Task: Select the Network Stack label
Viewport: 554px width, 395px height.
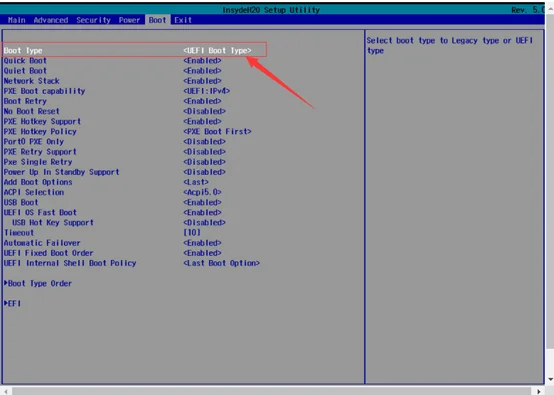Action: pos(31,81)
